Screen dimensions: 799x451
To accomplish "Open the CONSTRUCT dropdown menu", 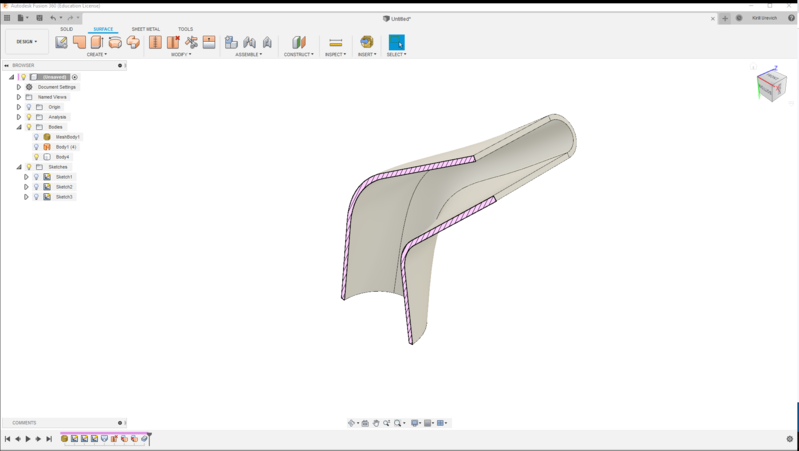I will coord(299,55).
